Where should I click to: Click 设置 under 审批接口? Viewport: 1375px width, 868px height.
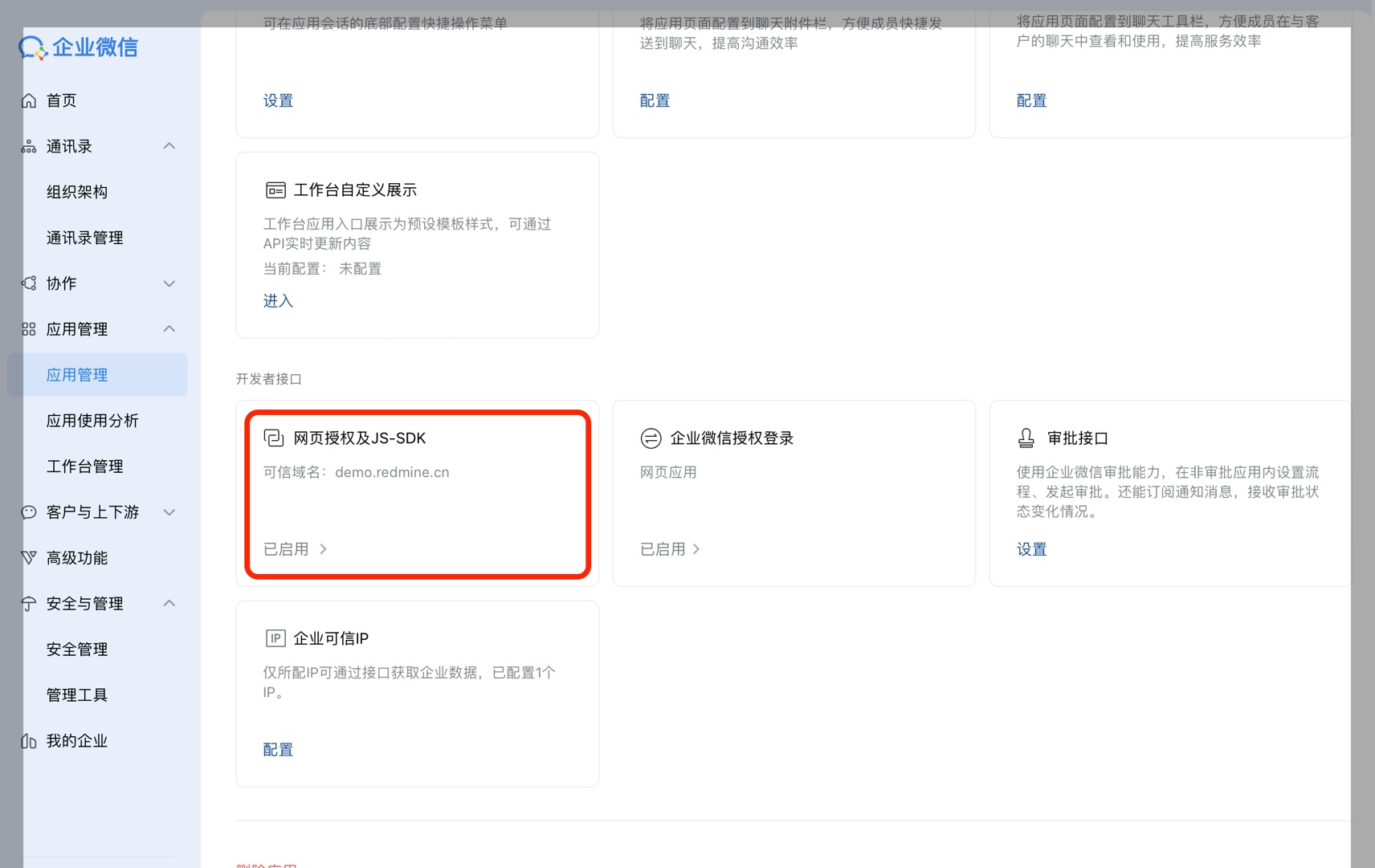coord(1032,549)
